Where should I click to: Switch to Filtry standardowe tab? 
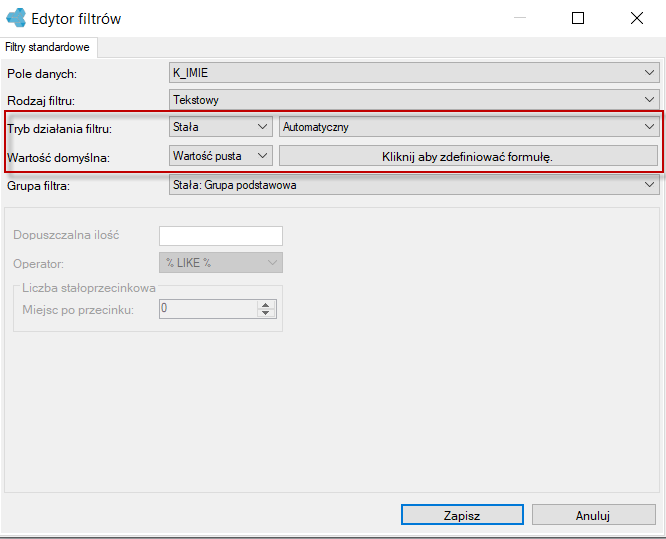pos(48,47)
